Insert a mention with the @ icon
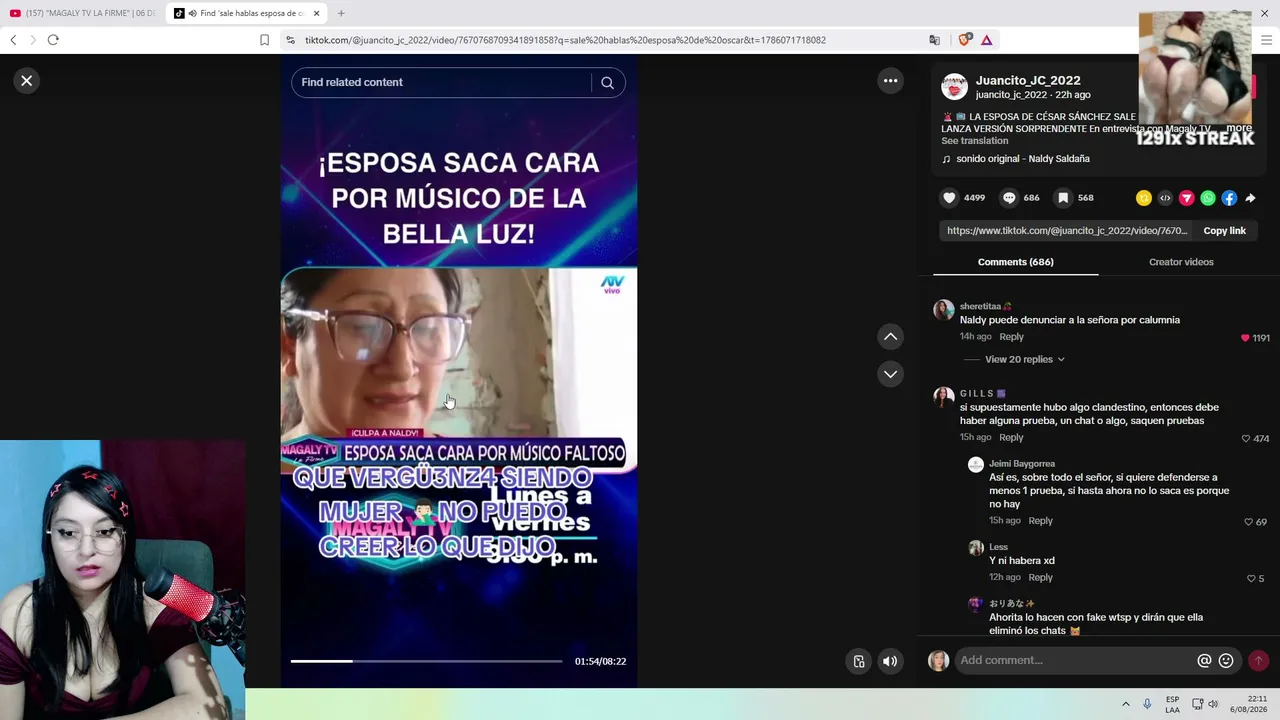 pos(1204,661)
